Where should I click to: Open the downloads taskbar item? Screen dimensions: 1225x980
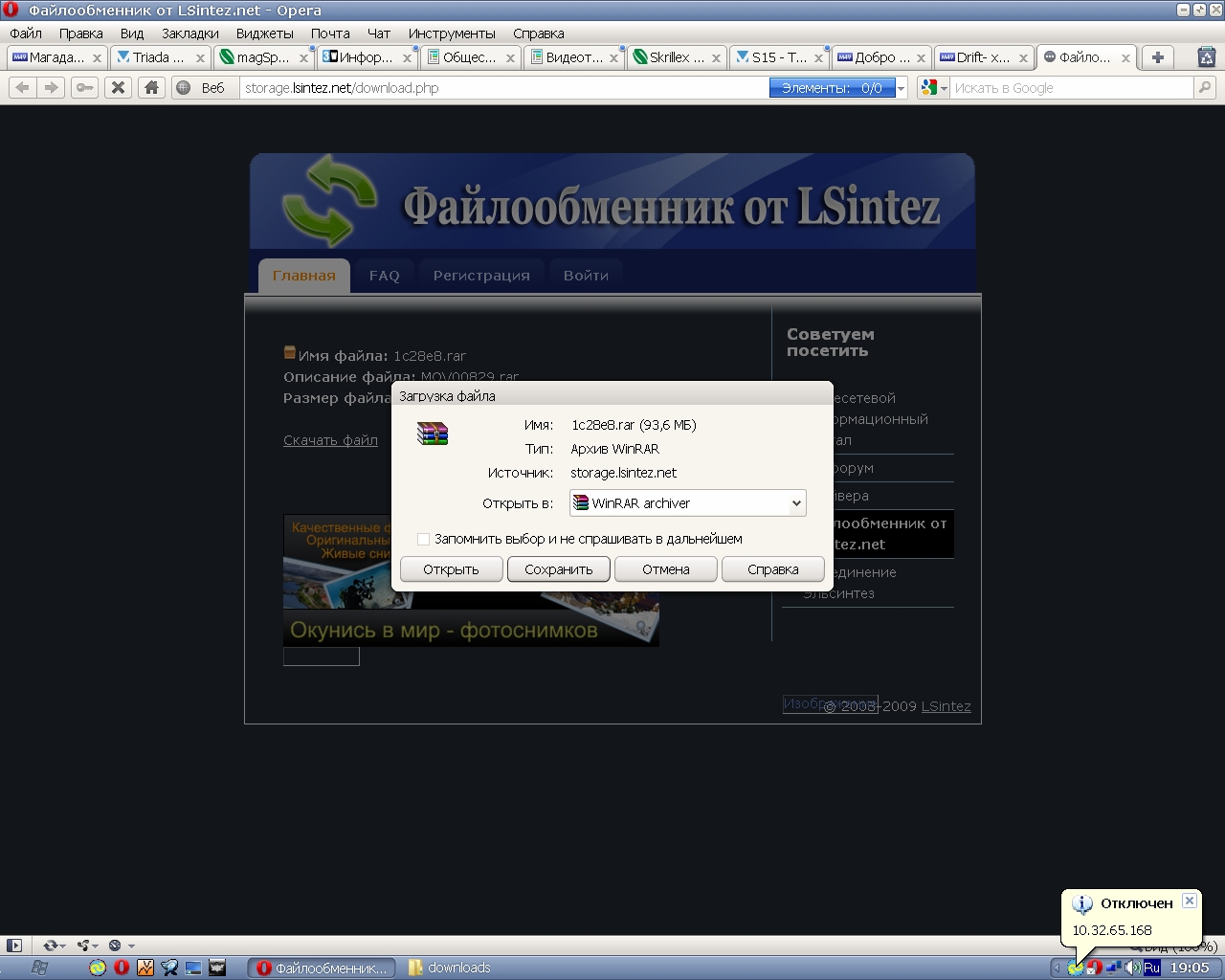(x=450, y=968)
